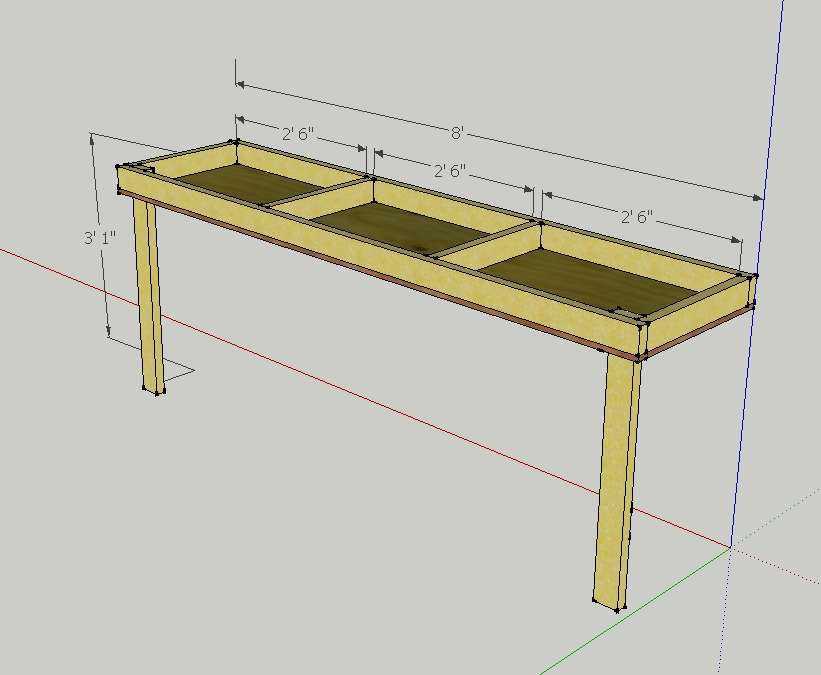Select the long front rail board of the bench

tap(378, 262)
